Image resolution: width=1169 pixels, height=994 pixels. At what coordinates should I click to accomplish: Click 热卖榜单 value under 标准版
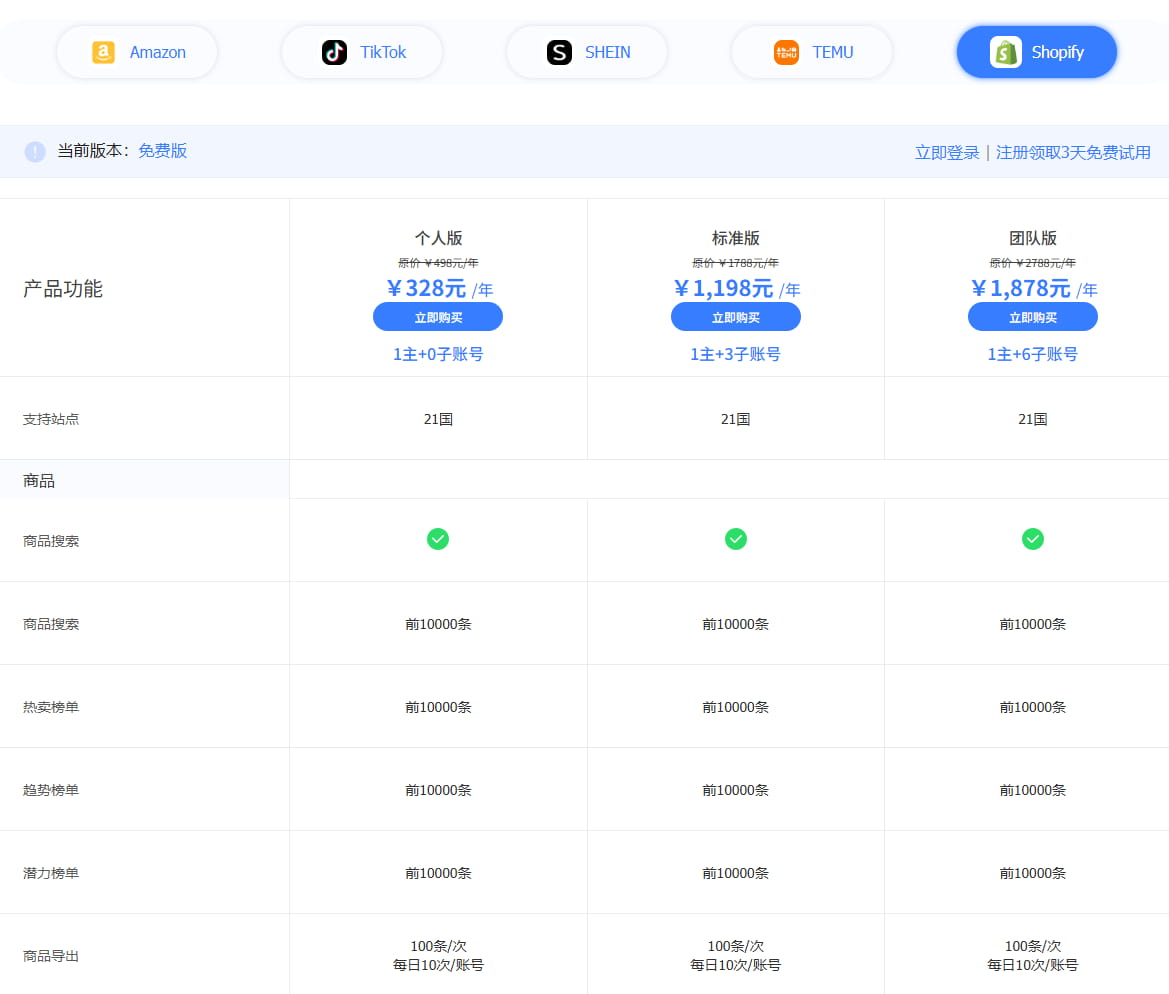(x=735, y=707)
